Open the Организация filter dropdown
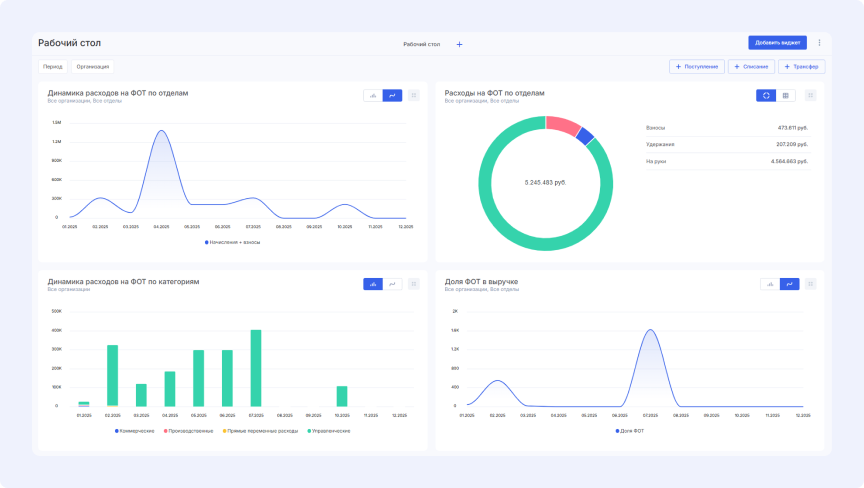 coord(93,67)
